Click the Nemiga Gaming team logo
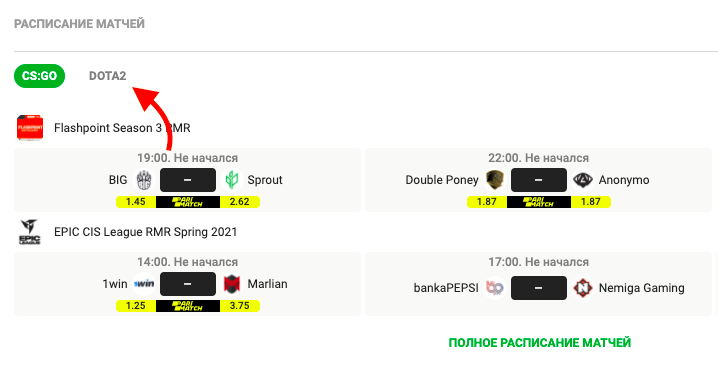718x379 pixels. (582, 288)
